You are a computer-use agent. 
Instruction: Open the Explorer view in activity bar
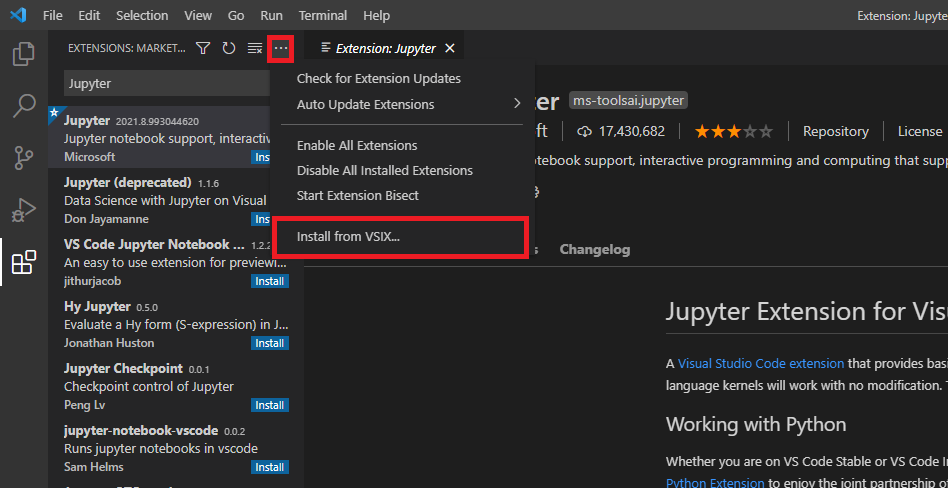click(x=24, y=54)
